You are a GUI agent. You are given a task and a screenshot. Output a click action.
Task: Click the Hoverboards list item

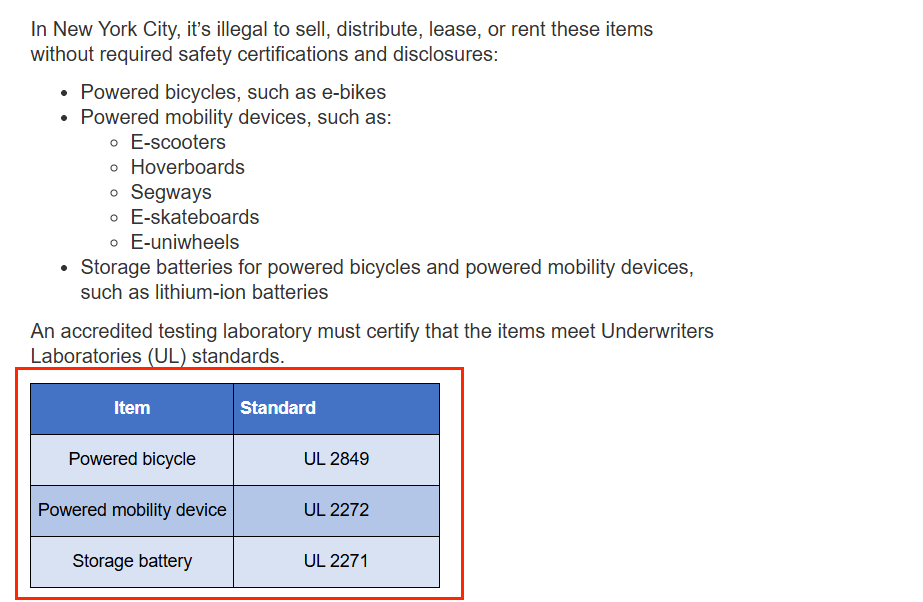[x=187, y=167]
